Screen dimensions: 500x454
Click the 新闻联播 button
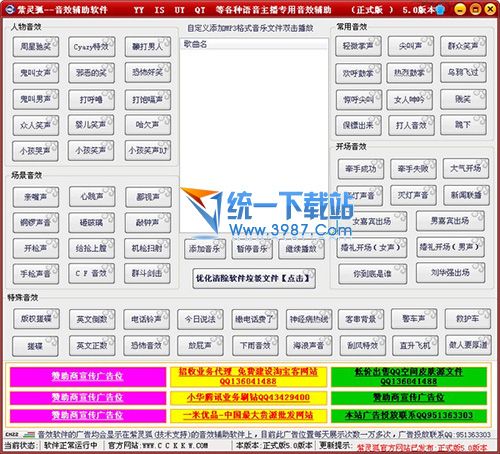[466, 195]
